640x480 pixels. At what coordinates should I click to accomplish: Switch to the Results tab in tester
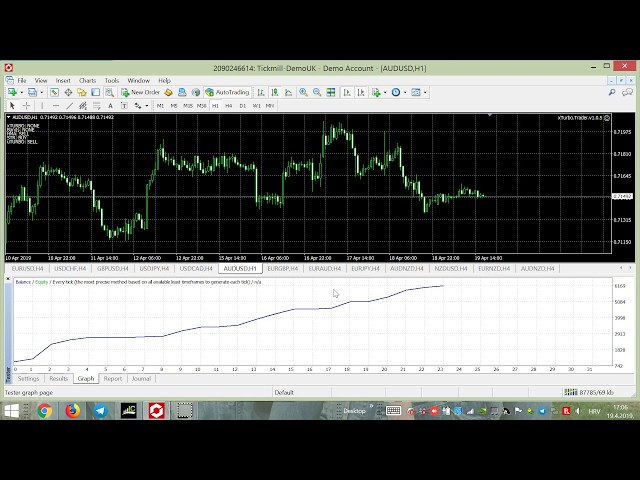pos(58,379)
